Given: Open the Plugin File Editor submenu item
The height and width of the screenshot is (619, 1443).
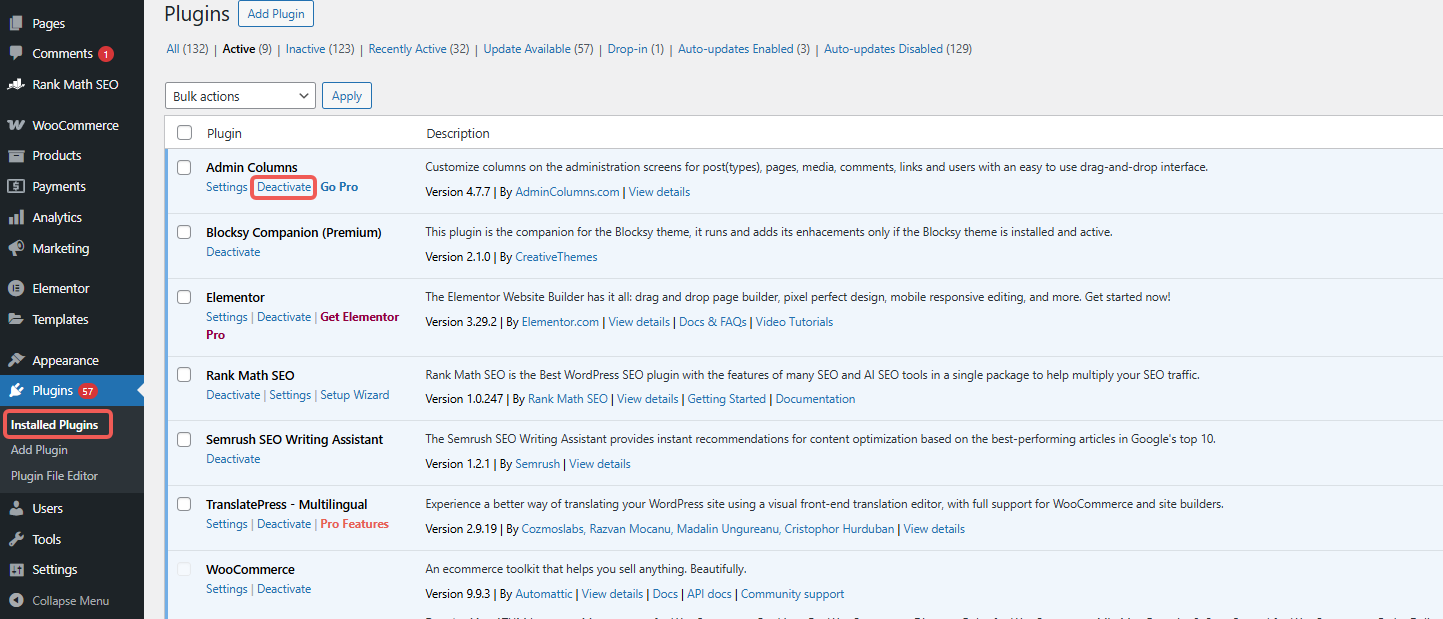Looking at the screenshot, I should 54,476.
